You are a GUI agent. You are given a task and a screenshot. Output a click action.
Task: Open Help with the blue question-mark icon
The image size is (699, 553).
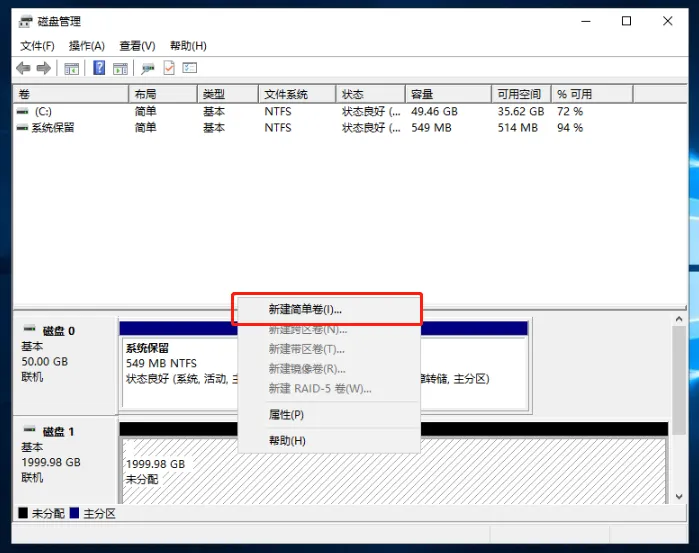99,68
